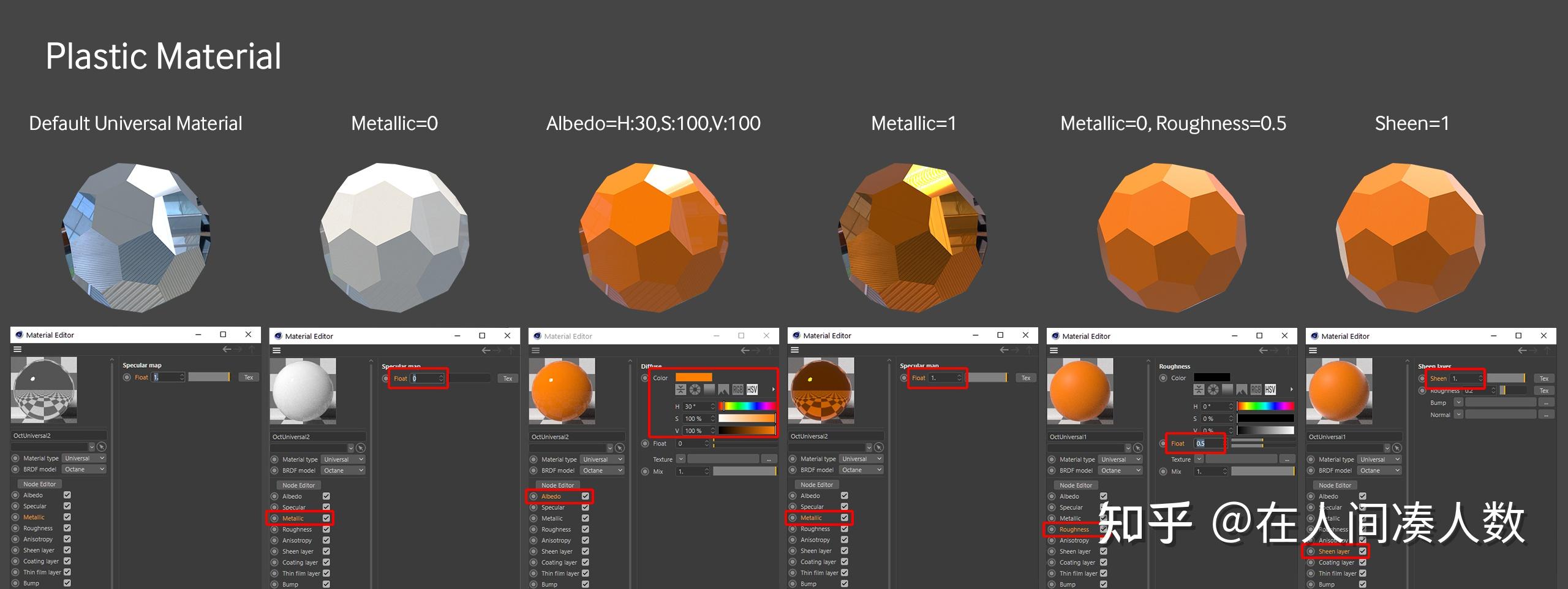This screenshot has height=589, width=1568.
Task: Select the Albedo channel entry
Action: (x=552, y=496)
